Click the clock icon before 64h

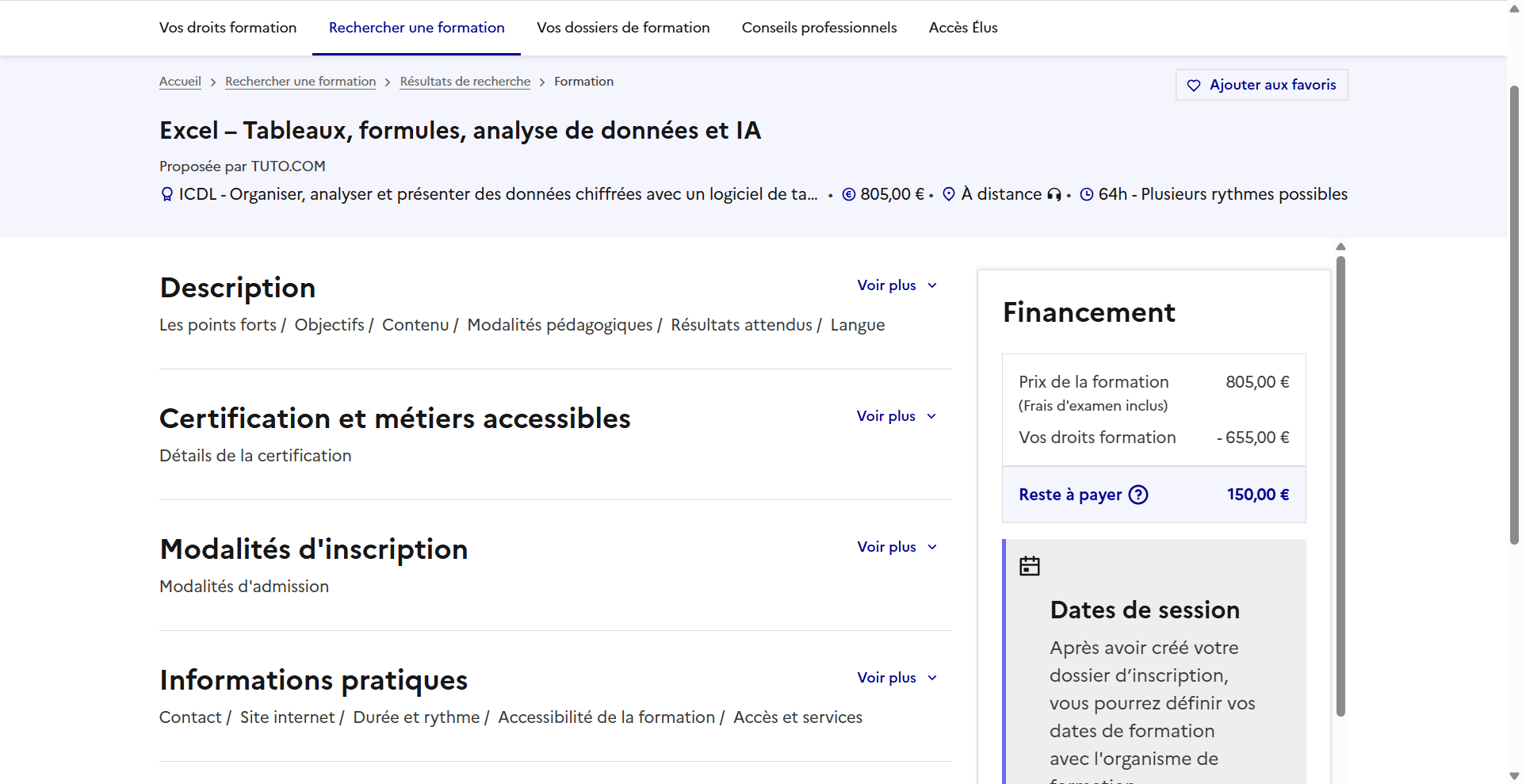coord(1087,194)
